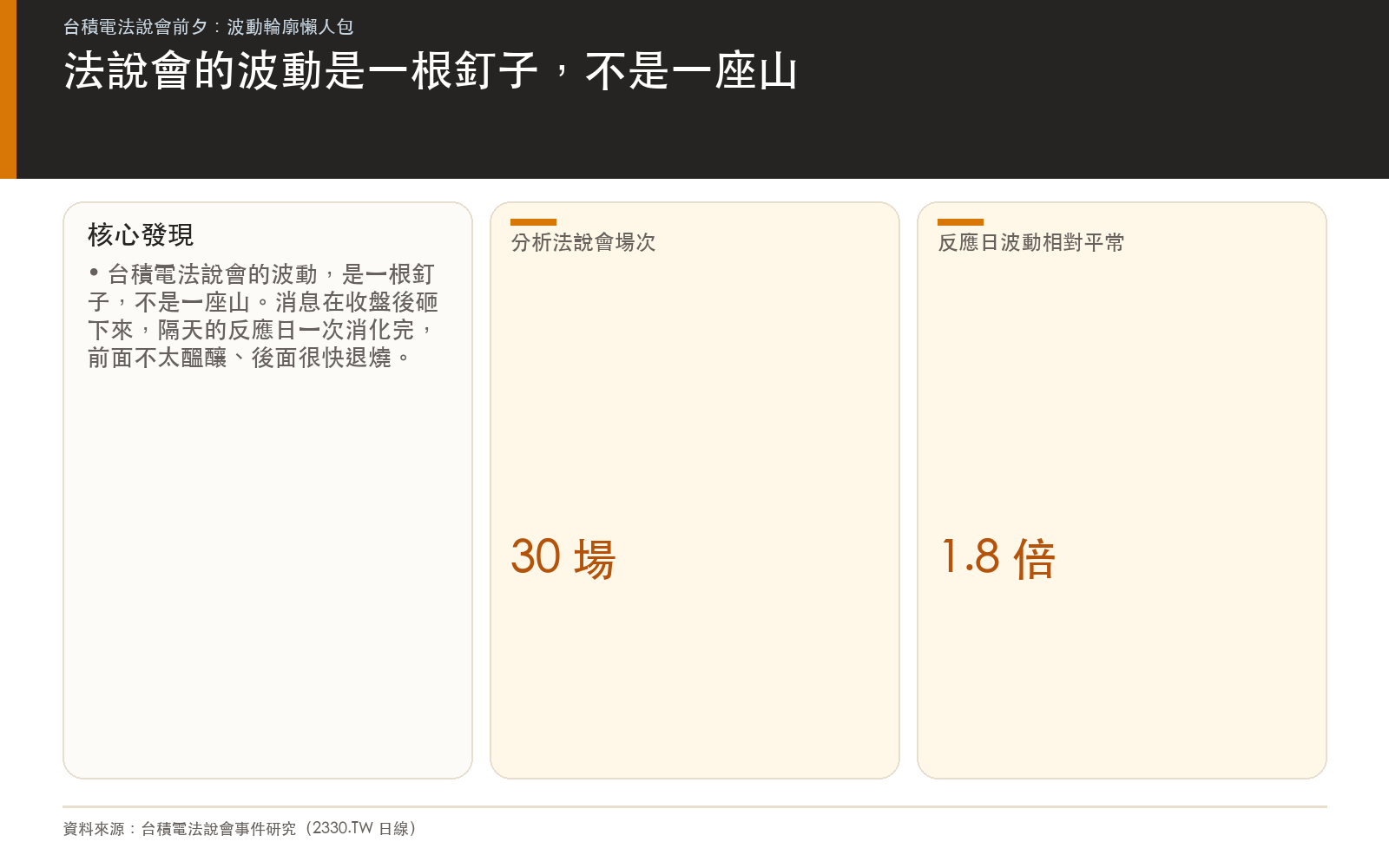Click the label 反應日波動相對平常
This screenshot has height=868, width=1389.
[x=1031, y=242]
